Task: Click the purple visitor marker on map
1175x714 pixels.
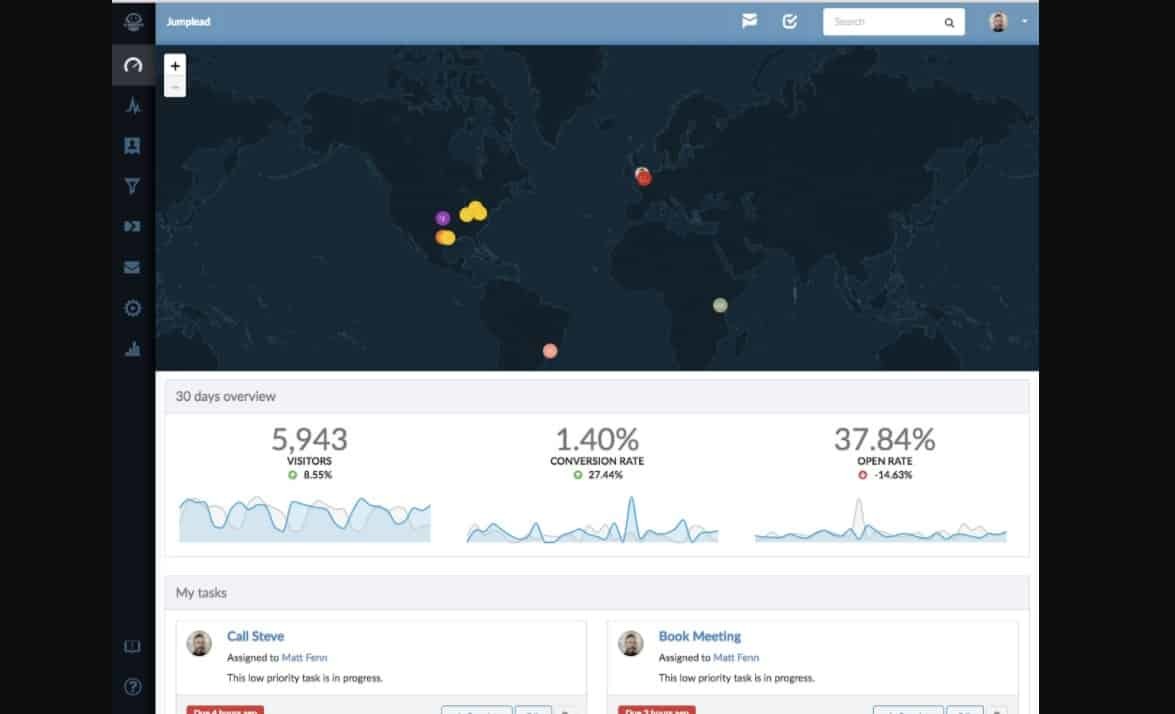Action: click(x=442, y=218)
